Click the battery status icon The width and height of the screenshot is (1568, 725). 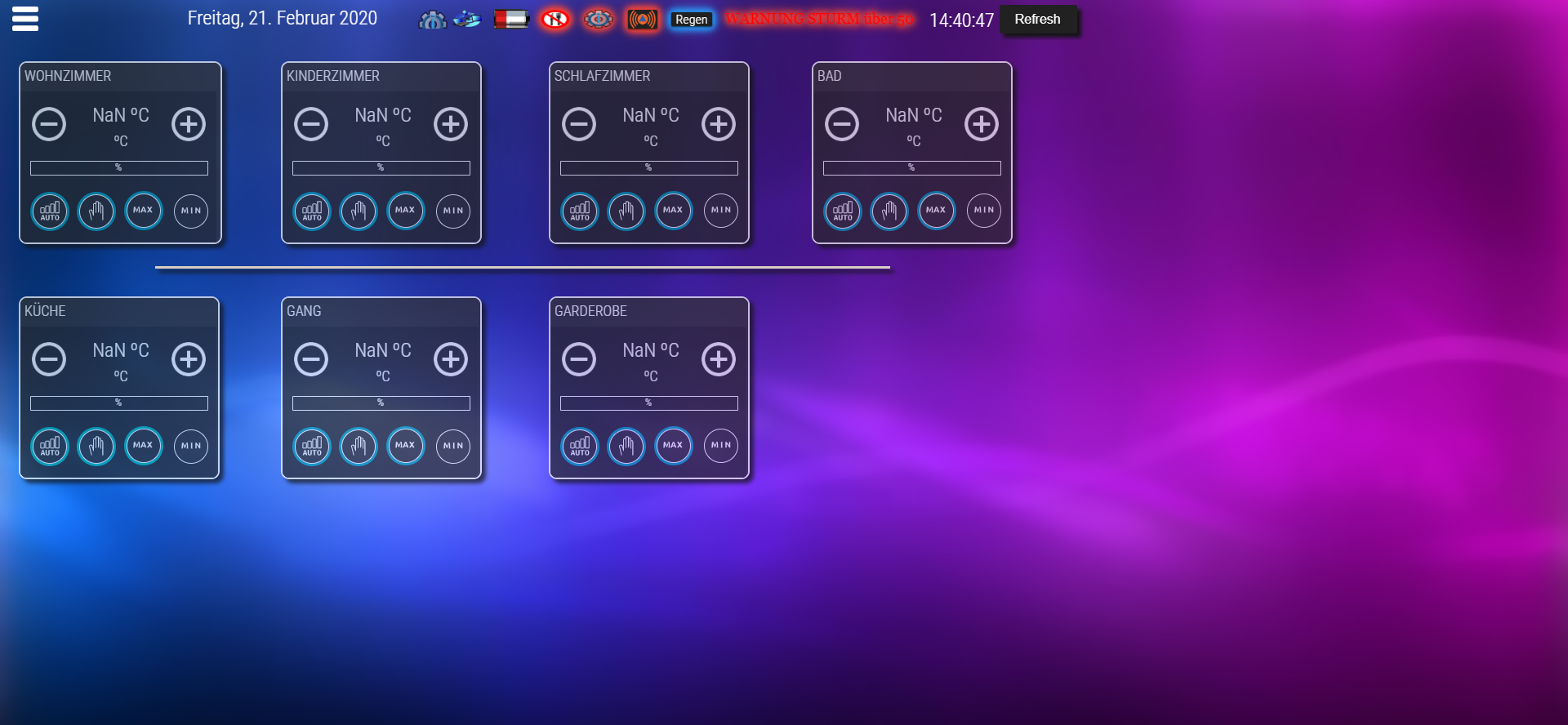tap(511, 20)
